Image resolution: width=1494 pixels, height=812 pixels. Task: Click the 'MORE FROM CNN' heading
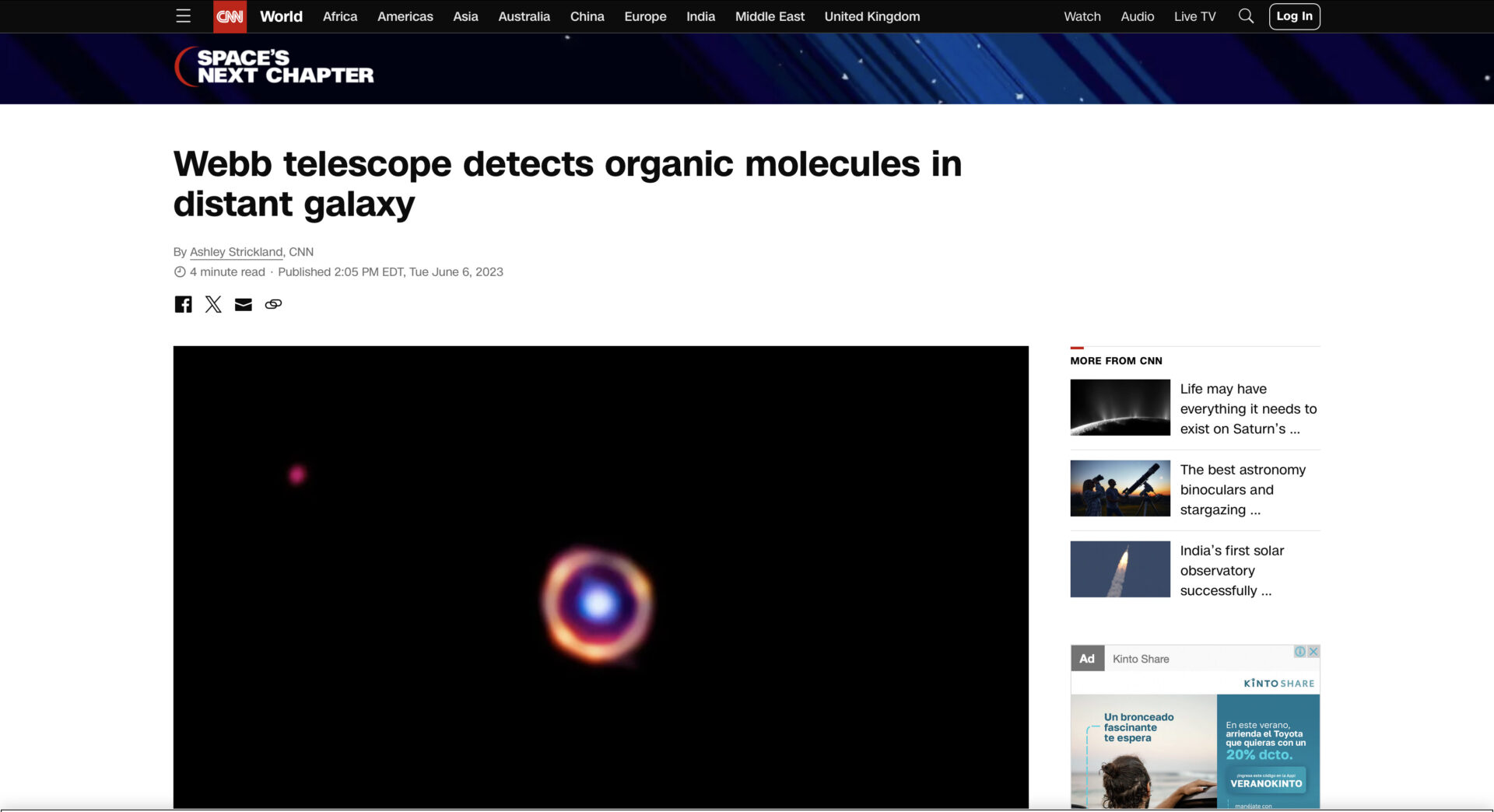pos(1116,361)
